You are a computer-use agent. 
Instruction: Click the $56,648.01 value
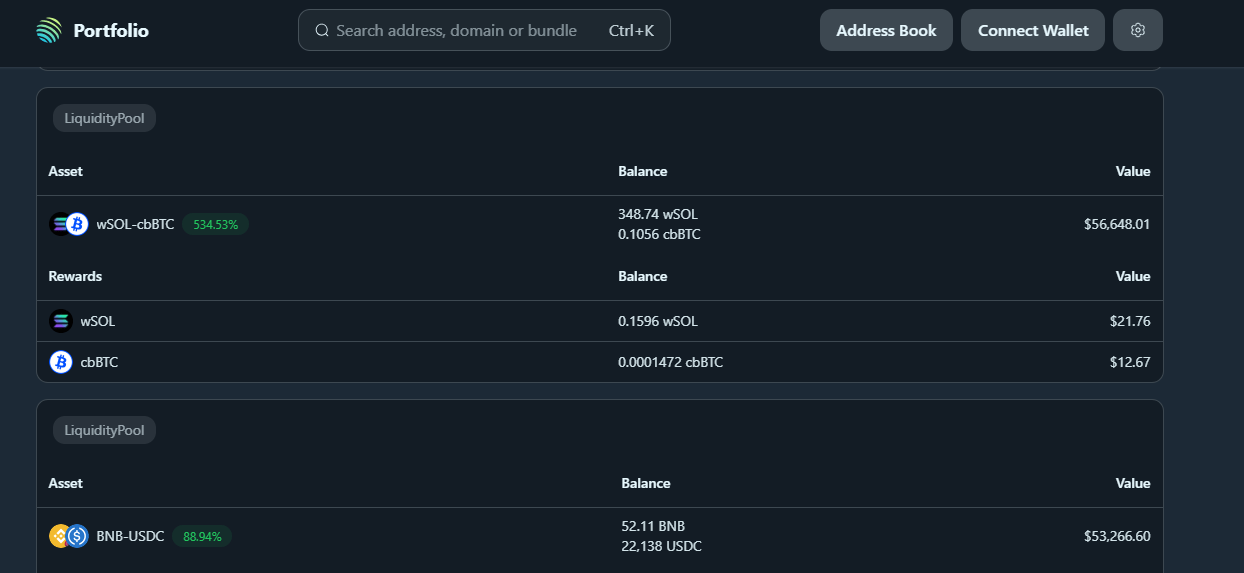coord(1117,224)
